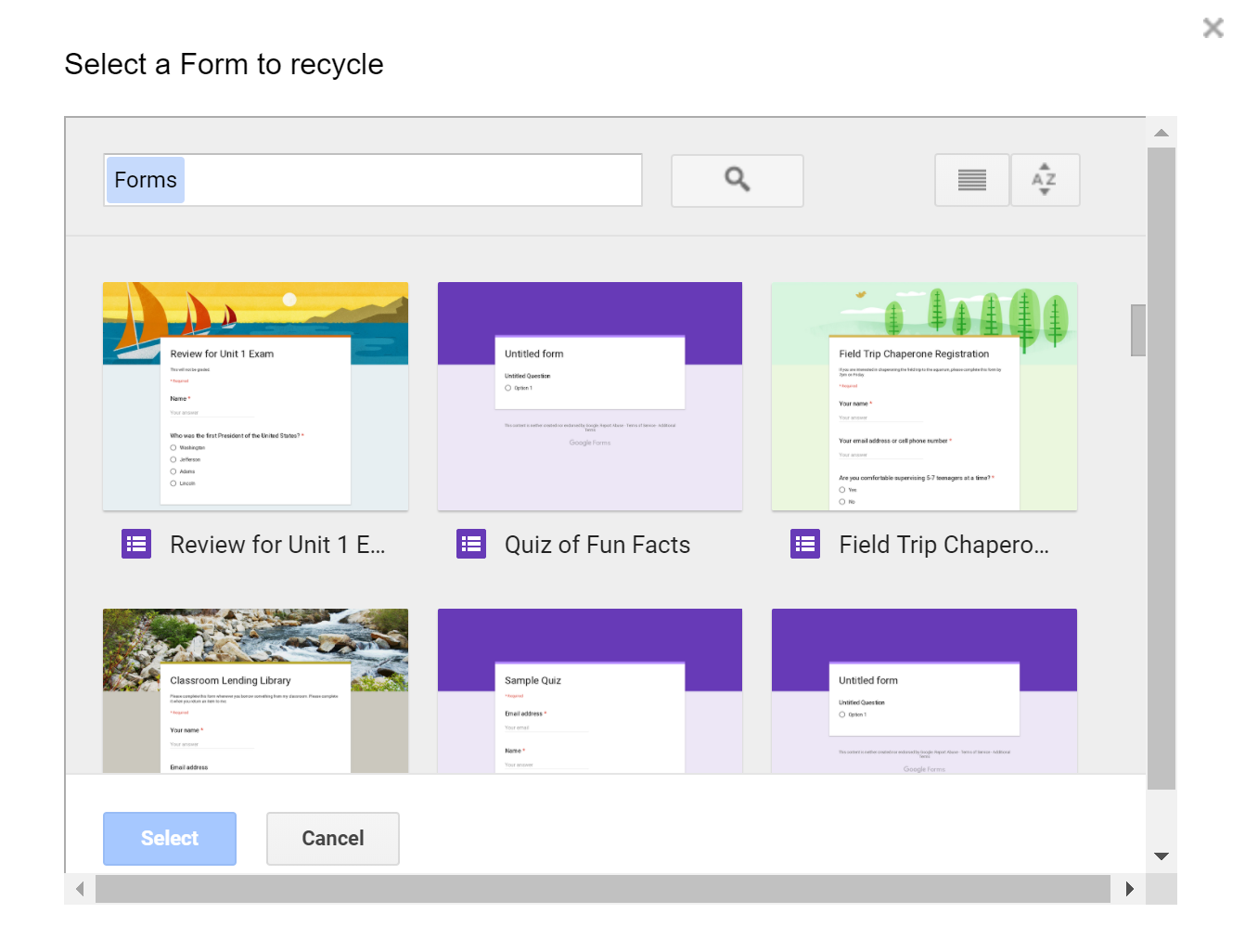The image size is (1245, 952).
Task: Open the A–Z sort options
Action: point(1045,180)
